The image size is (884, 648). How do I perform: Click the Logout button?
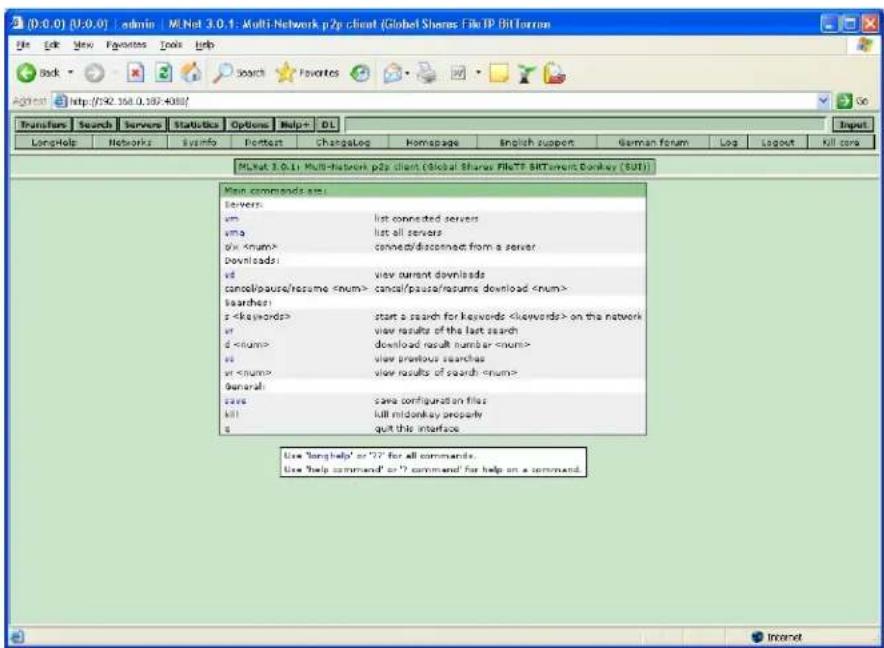click(777, 143)
